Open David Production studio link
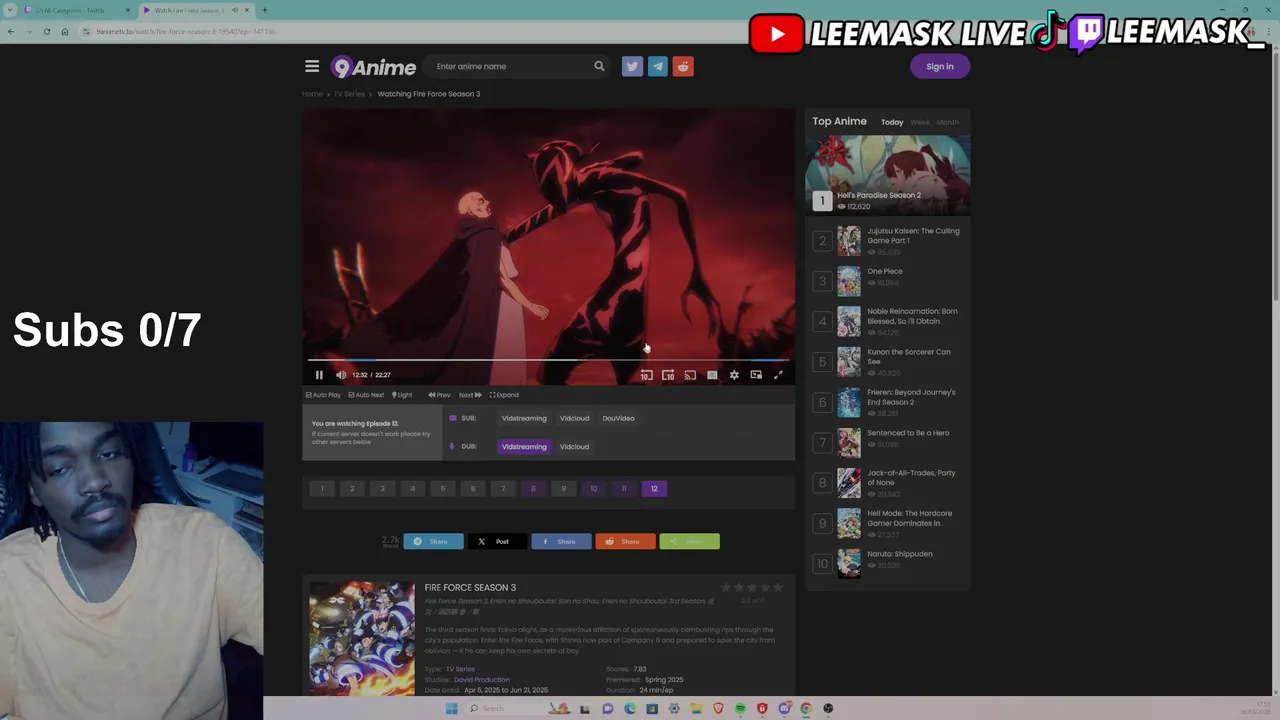This screenshot has width=1280, height=720. pyautogui.click(x=482, y=680)
